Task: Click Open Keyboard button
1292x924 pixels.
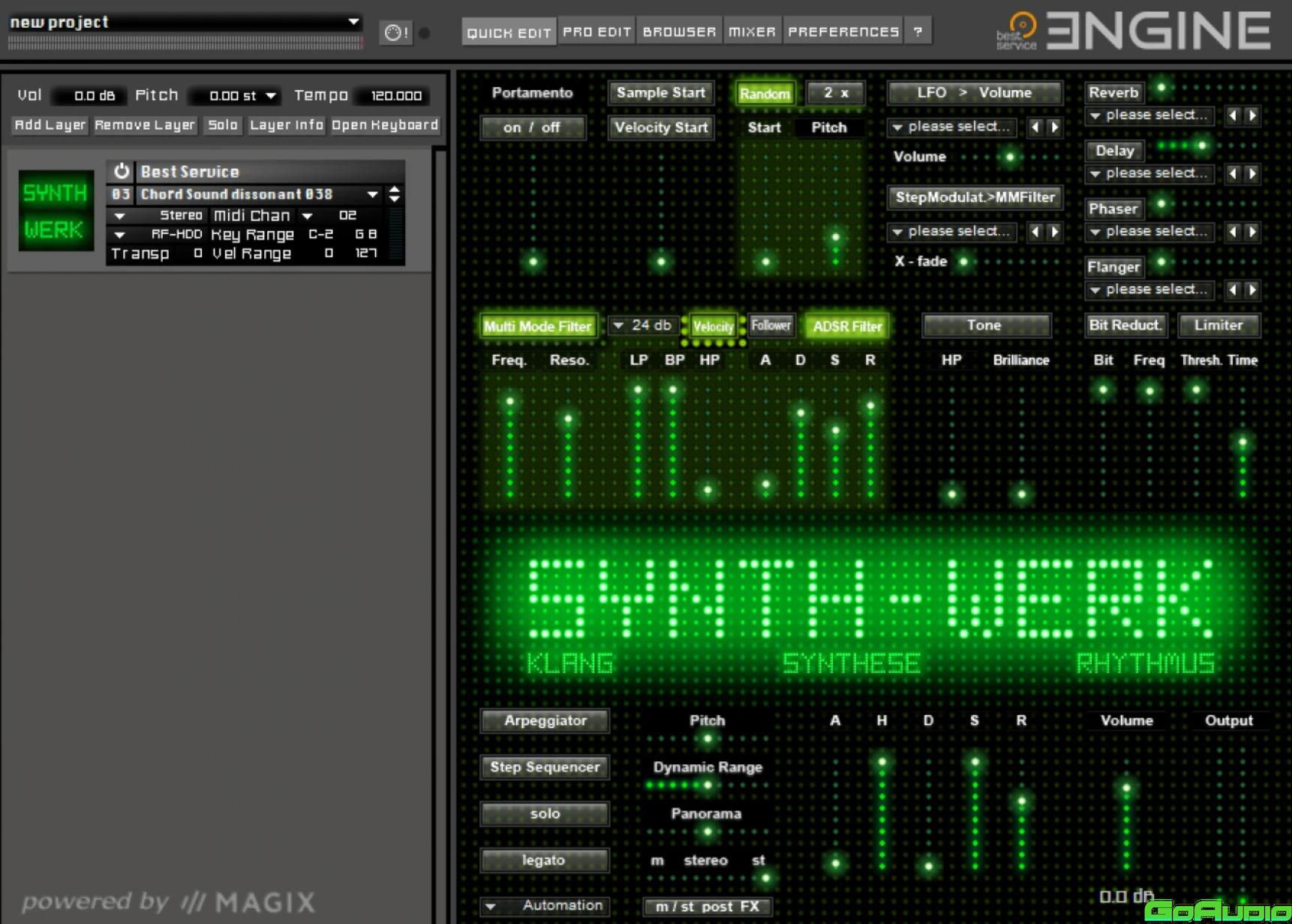Action: (385, 125)
